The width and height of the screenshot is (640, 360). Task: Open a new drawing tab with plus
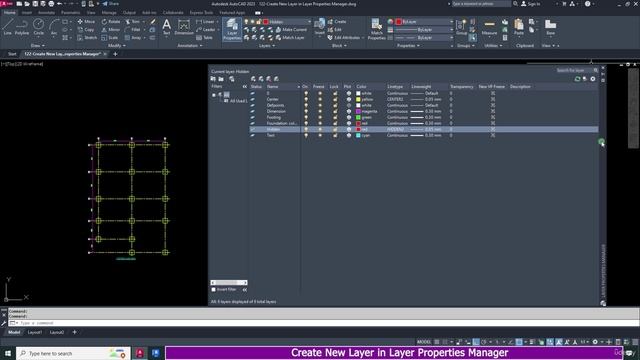[x=115, y=54]
